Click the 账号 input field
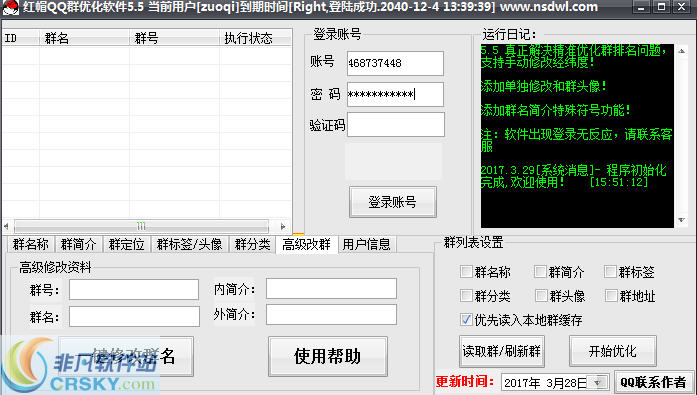 pos(395,63)
